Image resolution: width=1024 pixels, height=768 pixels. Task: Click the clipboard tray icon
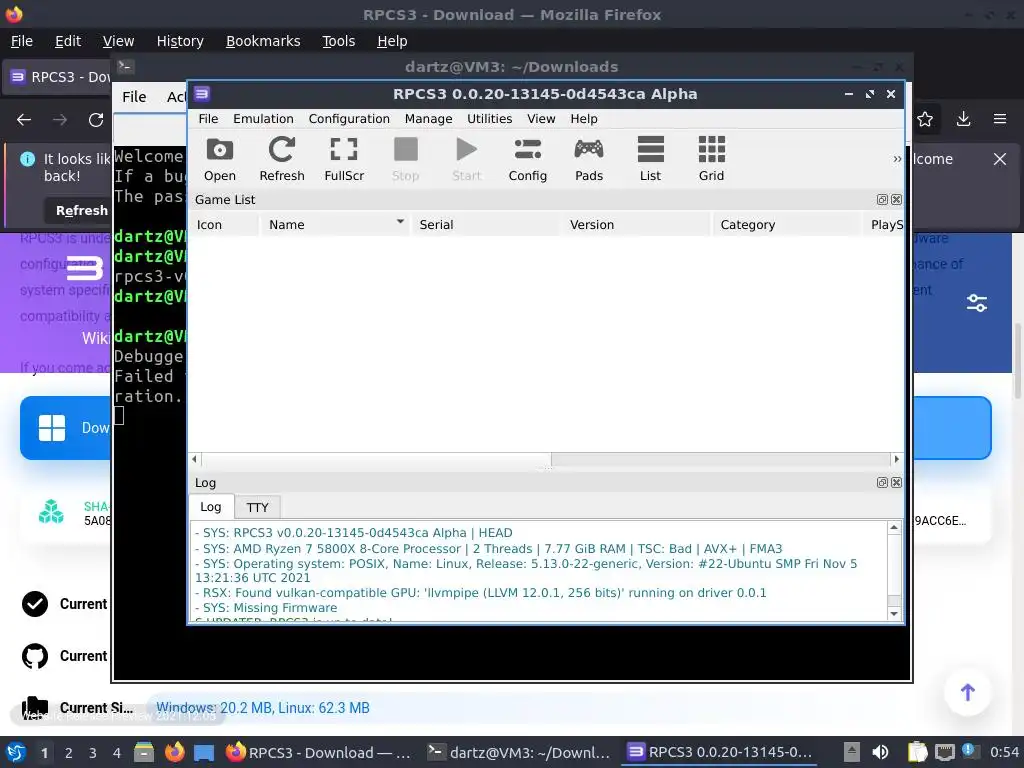click(917, 752)
